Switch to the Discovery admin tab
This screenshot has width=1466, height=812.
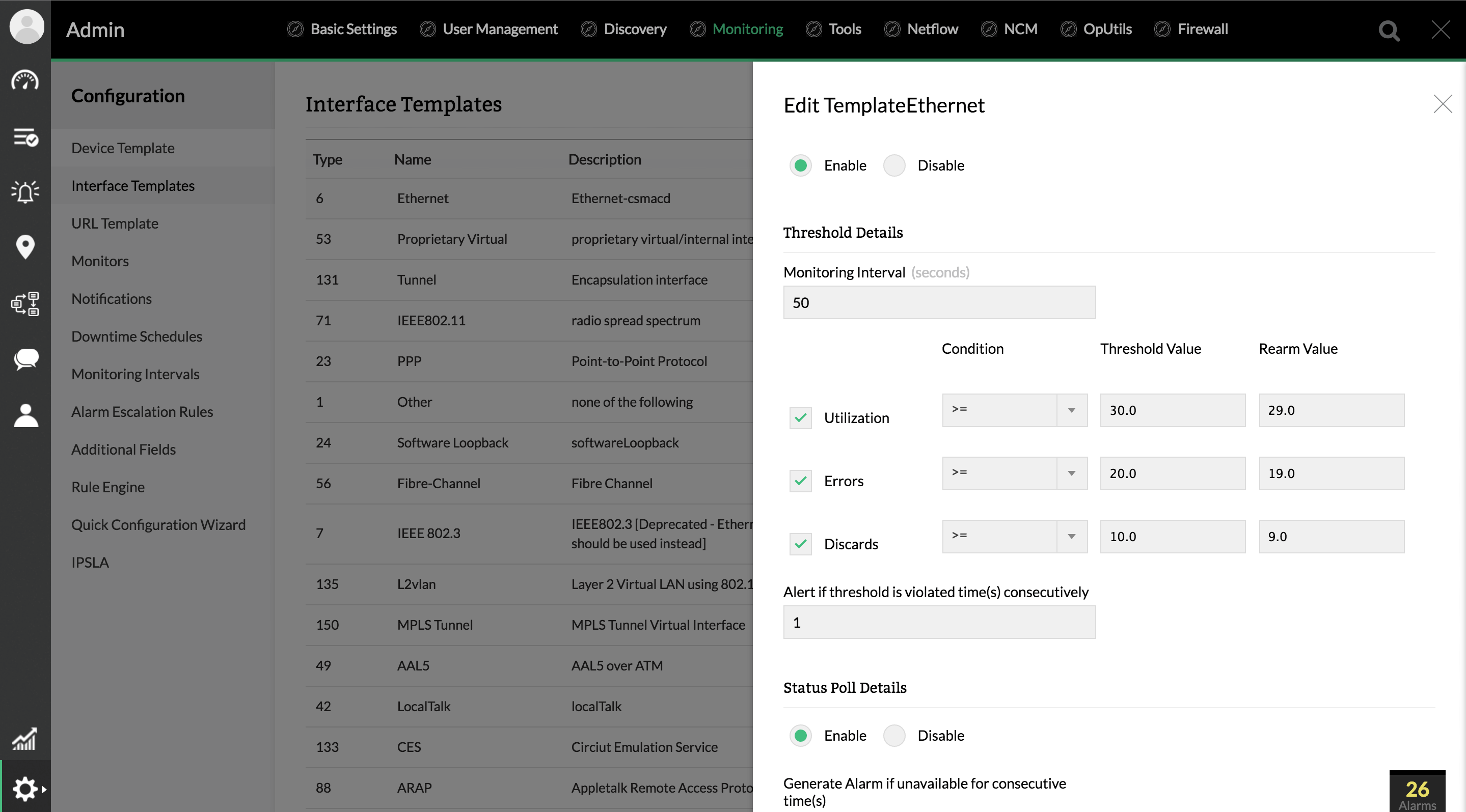[635, 29]
